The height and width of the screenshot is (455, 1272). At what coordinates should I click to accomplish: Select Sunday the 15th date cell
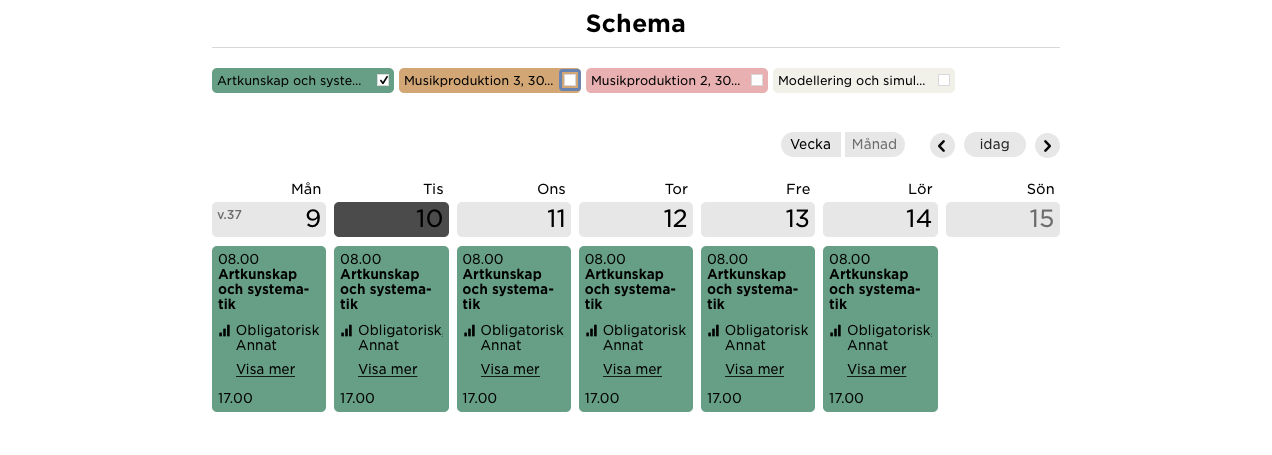point(1003,219)
